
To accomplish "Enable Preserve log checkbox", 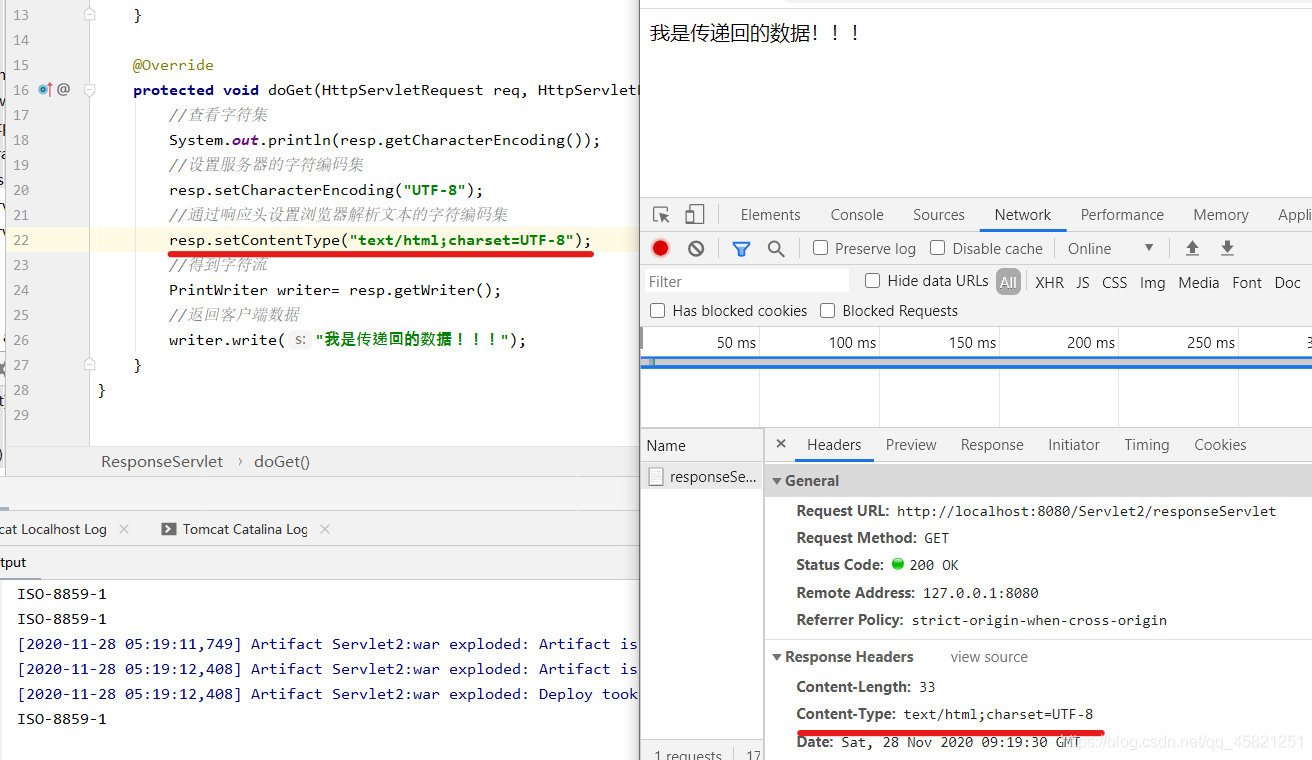I will (x=821, y=248).
